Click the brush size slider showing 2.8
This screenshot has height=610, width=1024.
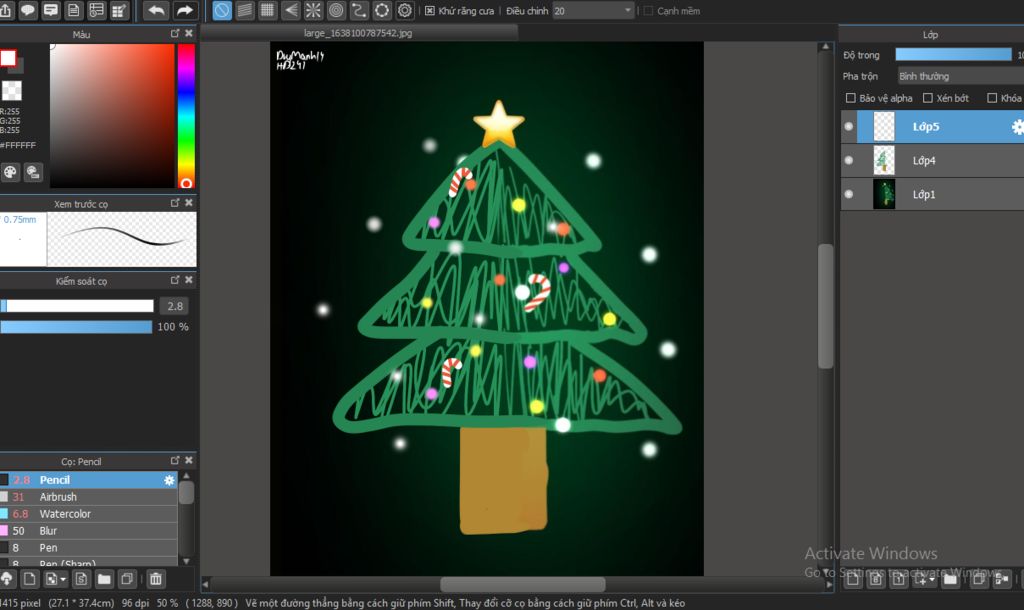pos(77,306)
